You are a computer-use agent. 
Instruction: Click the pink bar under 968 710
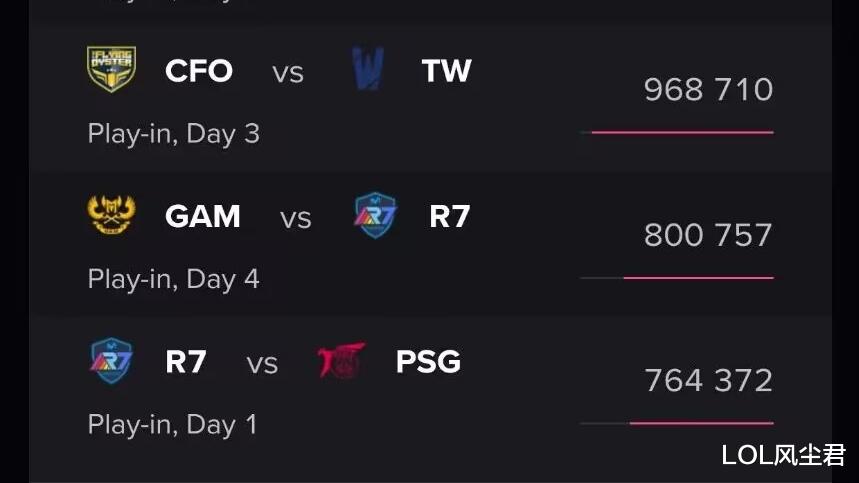pos(683,133)
